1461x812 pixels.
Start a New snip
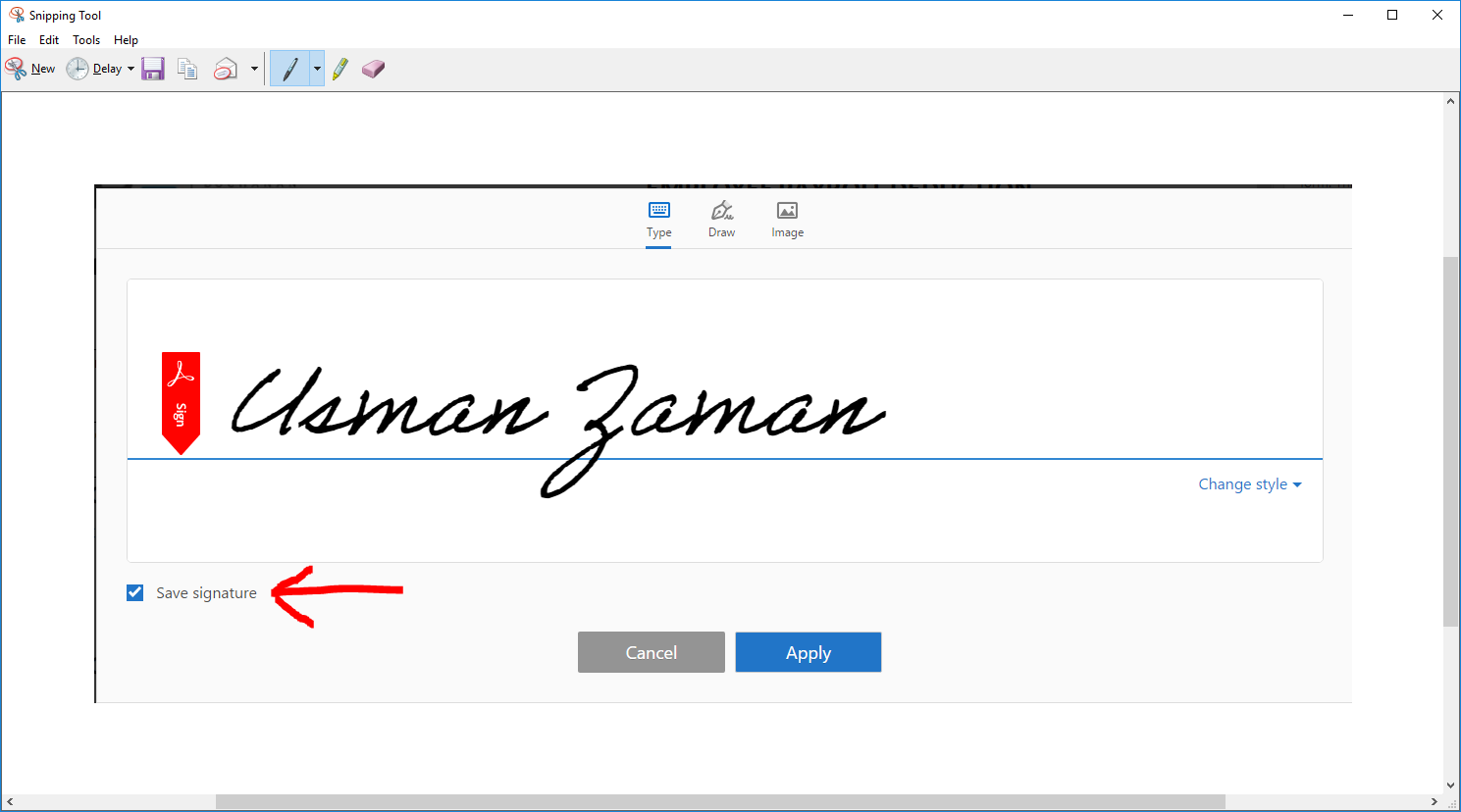tap(30, 68)
